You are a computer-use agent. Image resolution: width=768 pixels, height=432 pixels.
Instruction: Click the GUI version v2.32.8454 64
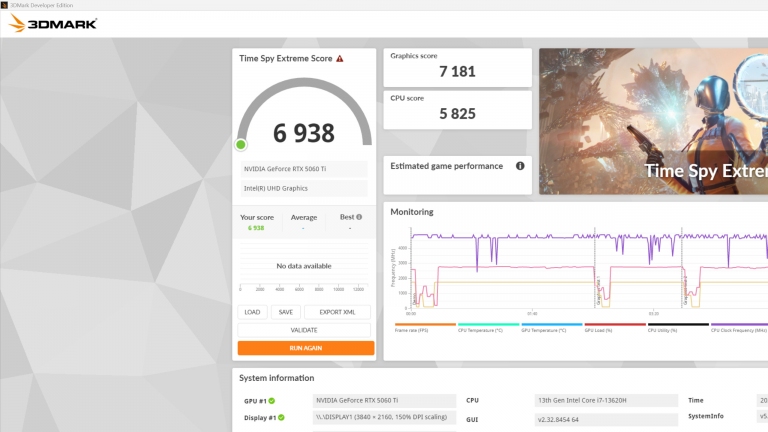coord(606,420)
